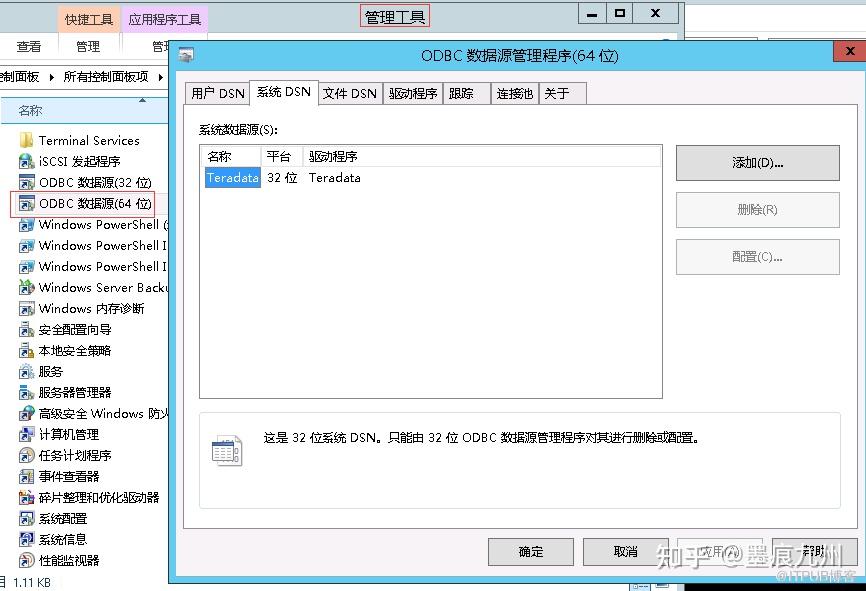
Task: Open the 连接池 tab
Action: pyautogui.click(x=515, y=93)
